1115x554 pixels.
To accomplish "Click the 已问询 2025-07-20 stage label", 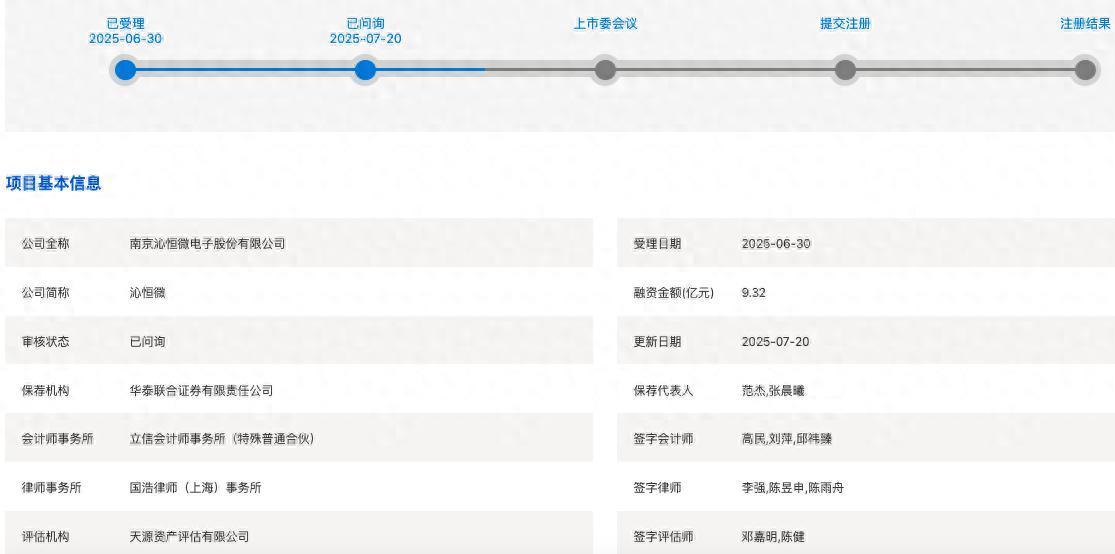I will coord(365,31).
